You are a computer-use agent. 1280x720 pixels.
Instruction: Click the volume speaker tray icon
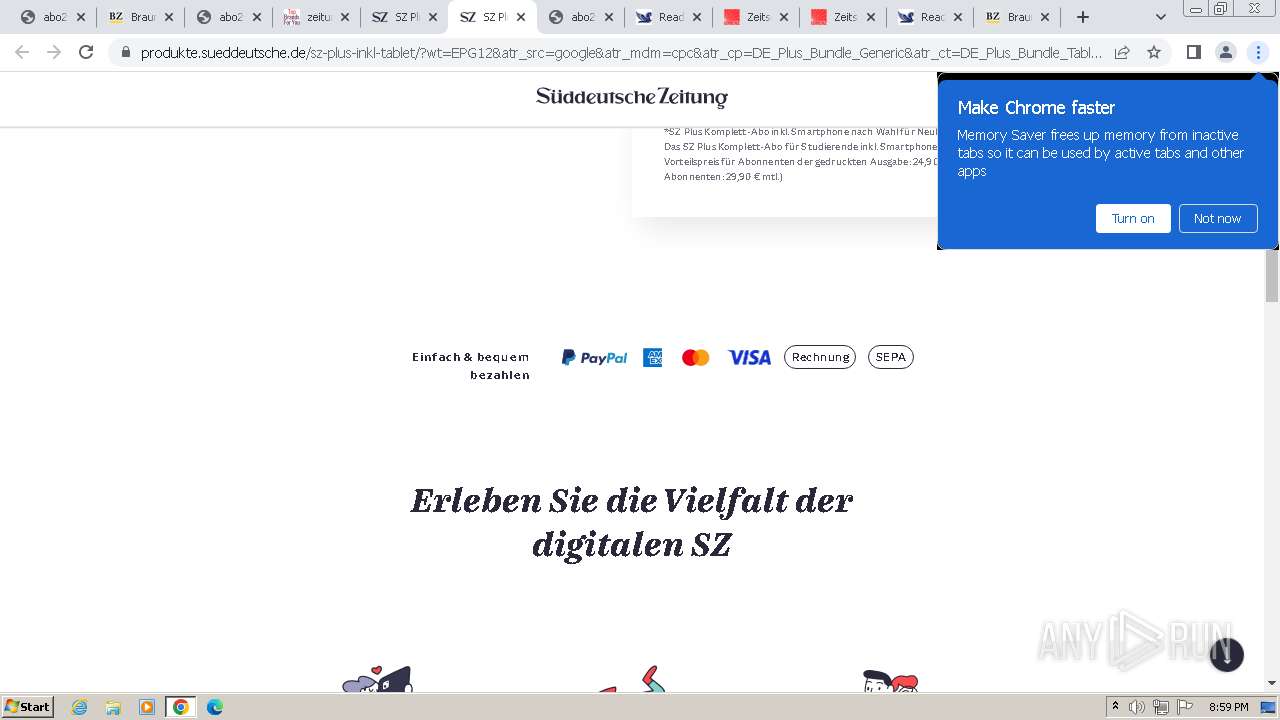(x=1137, y=707)
